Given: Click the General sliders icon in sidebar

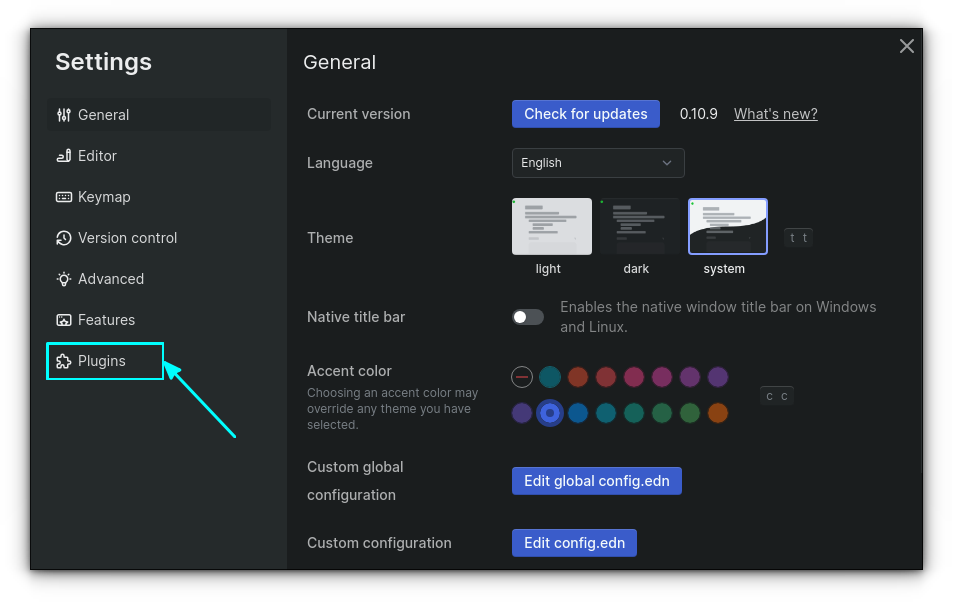Looking at the screenshot, I should 64,115.
